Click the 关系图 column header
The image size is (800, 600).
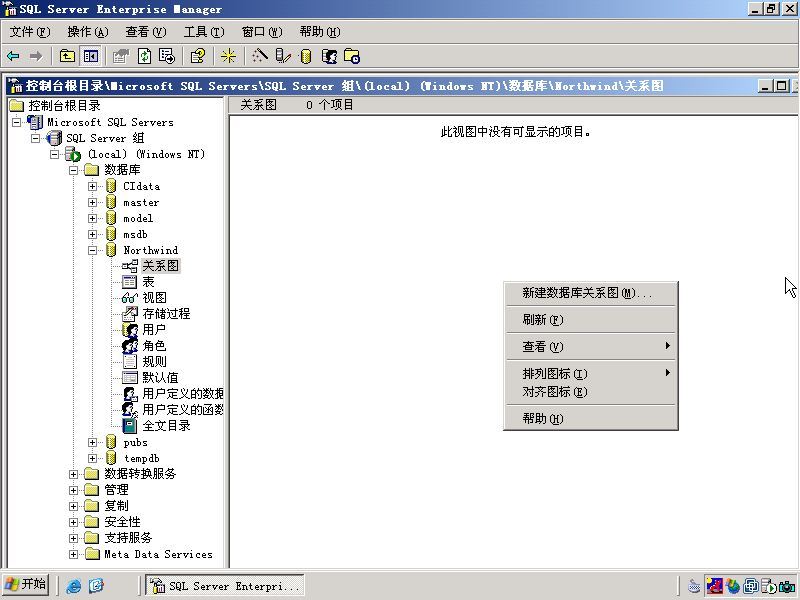coord(258,105)
